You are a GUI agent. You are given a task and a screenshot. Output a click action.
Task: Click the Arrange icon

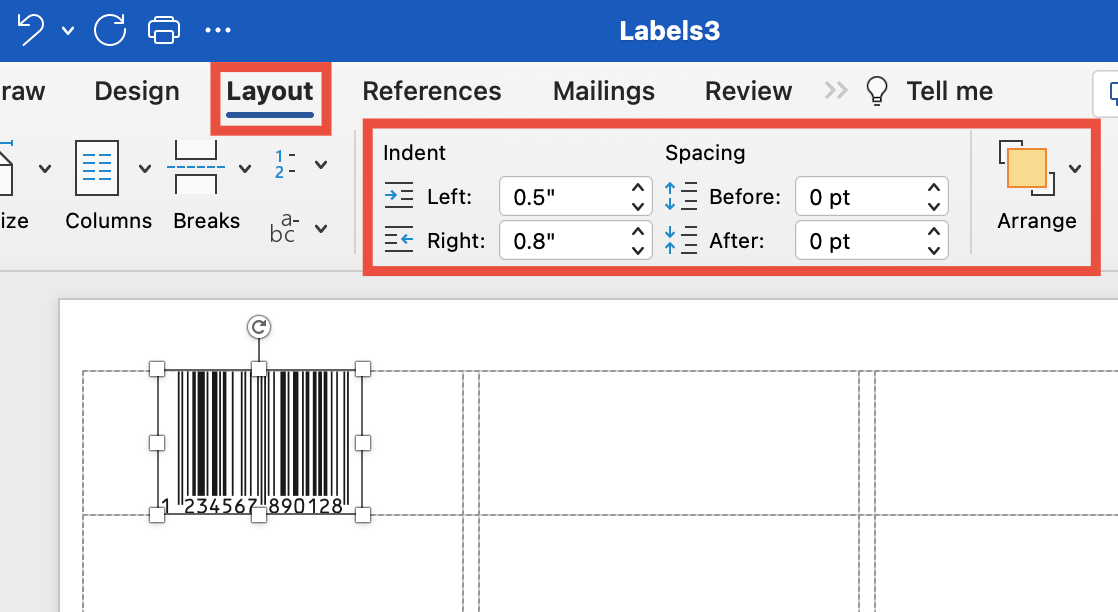[x=1027, y=168]
